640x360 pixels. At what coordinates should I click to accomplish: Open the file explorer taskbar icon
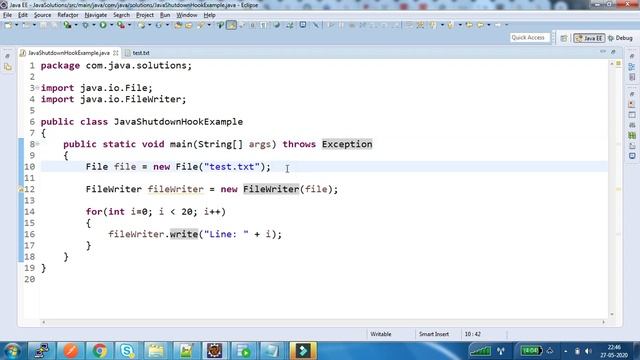pyautogui.click(x=156, y=351)
